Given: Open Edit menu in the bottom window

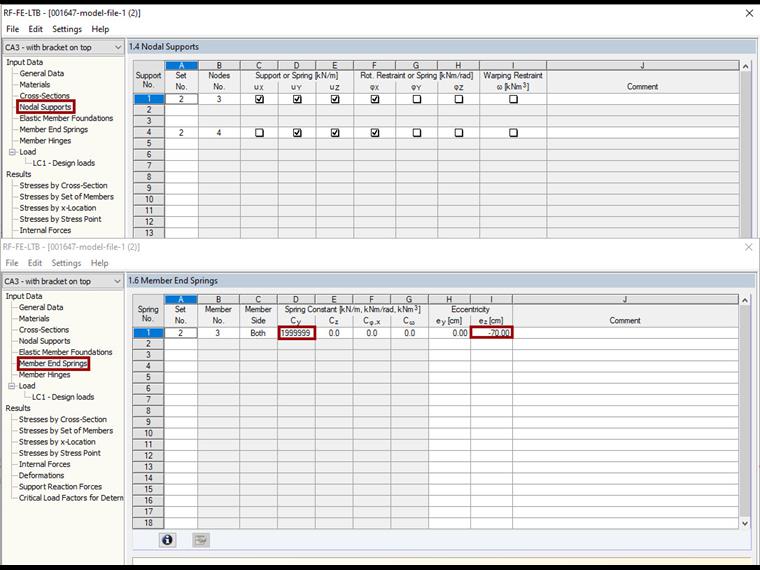Looking at the screenshot, I should pos(35,263).
